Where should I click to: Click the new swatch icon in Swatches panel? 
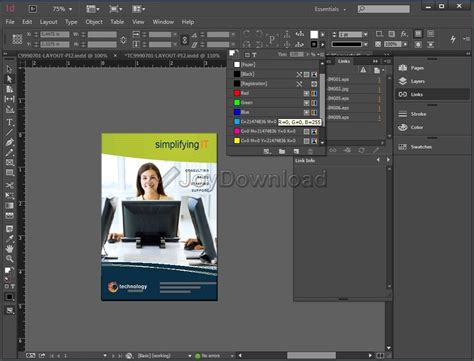(296, 151)
